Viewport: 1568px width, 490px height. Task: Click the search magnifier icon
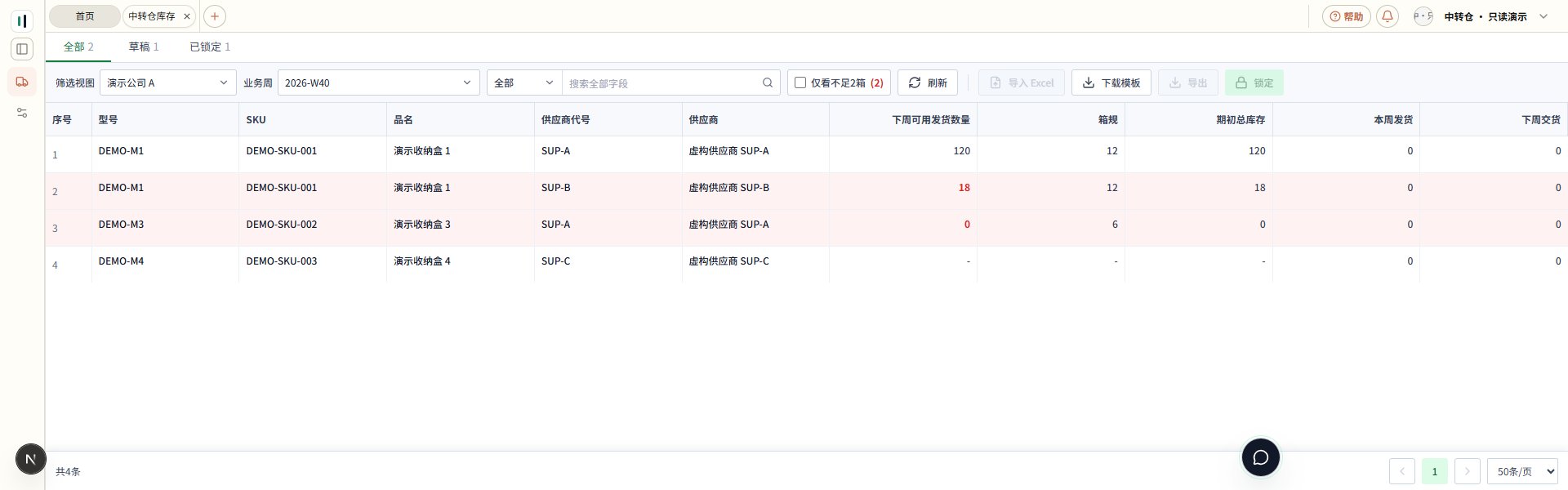point(768,82)
